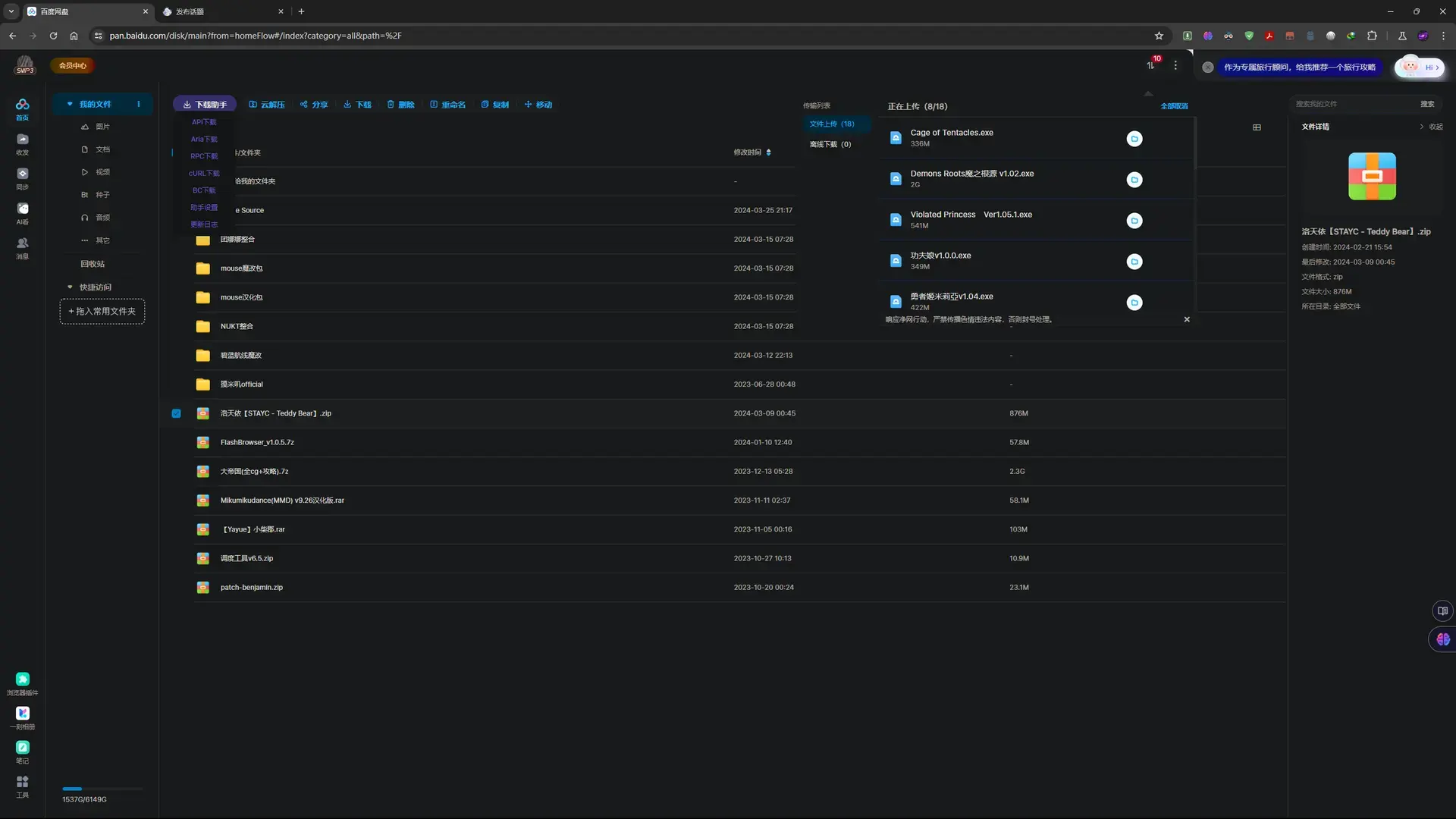Collapse file details panel with 收起
1456x819 pixels.
pos(1431,127)
